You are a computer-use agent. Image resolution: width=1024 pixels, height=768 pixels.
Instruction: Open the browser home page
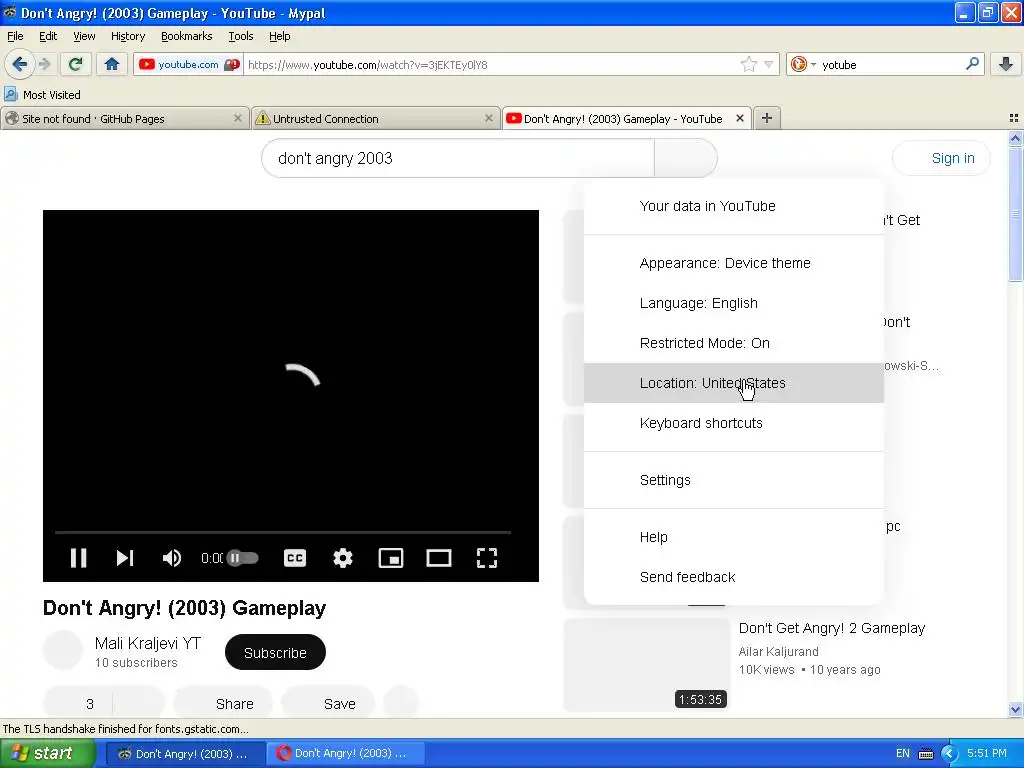coord(112,64)
